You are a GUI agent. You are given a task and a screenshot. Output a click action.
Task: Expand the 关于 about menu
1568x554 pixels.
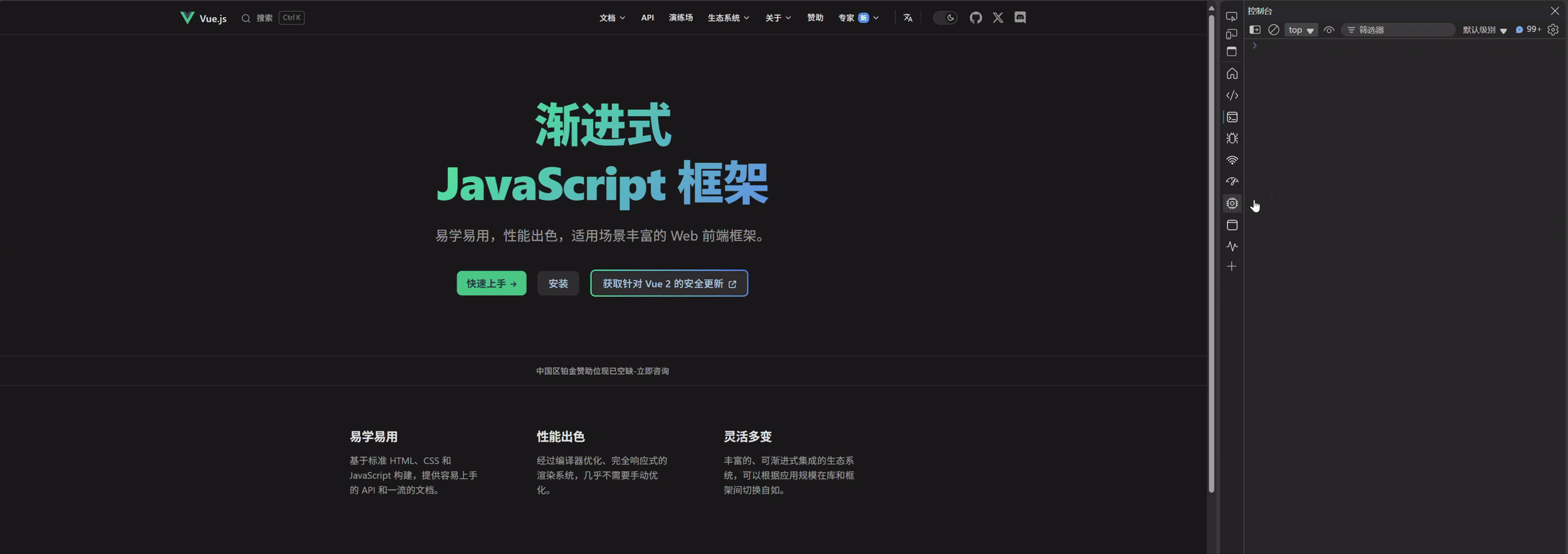[778, 18]
